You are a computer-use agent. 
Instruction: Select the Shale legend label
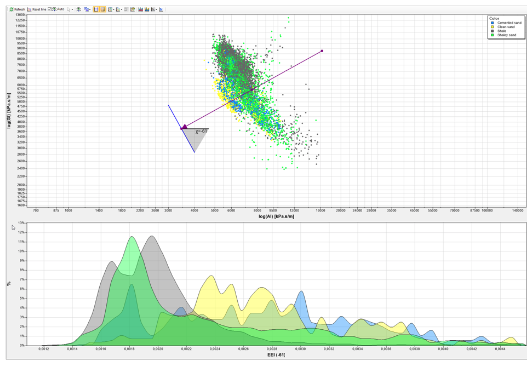(x=501, y=31)
